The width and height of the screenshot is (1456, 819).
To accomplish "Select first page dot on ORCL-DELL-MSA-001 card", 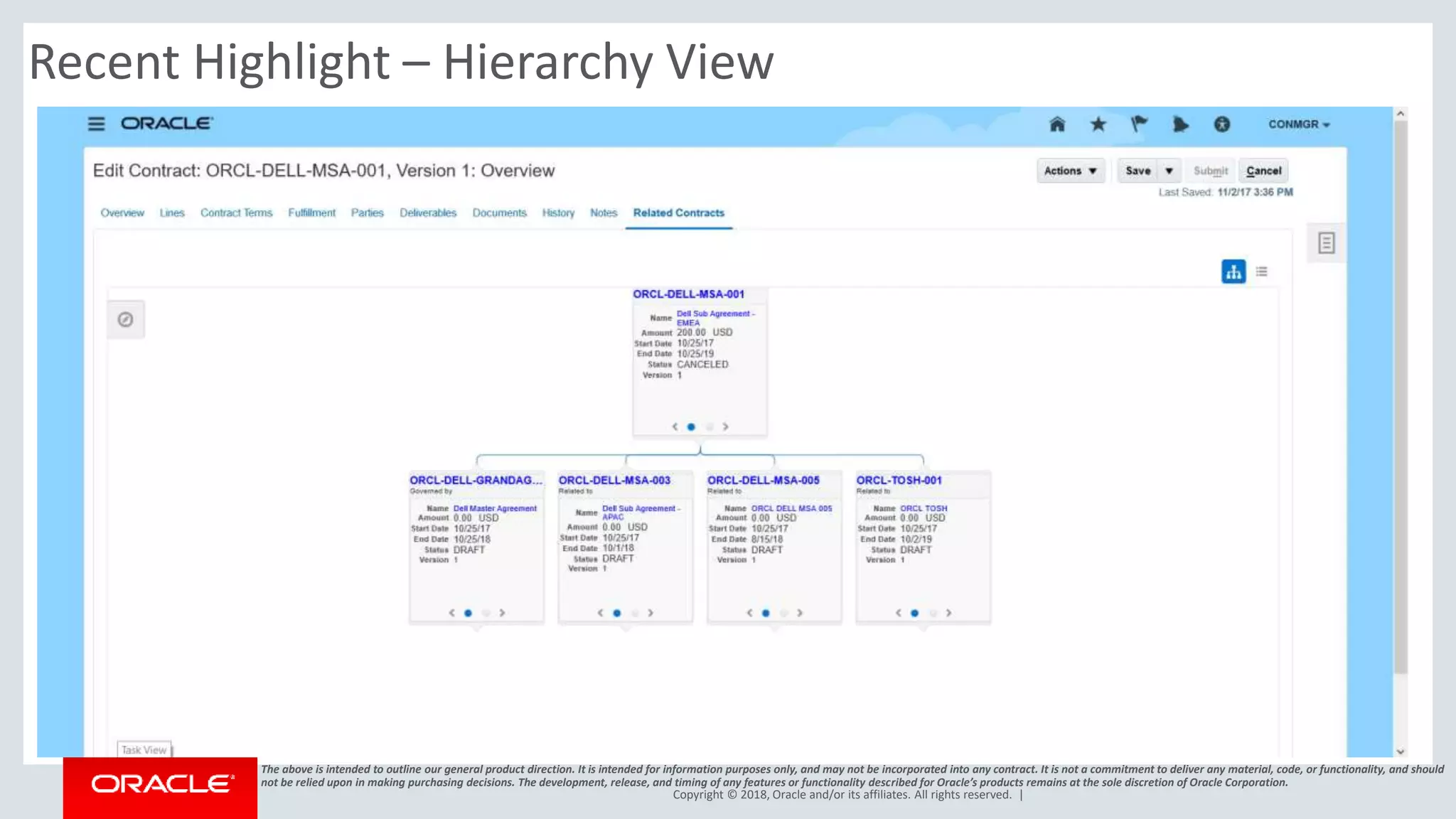I will [x=691, y=427].
